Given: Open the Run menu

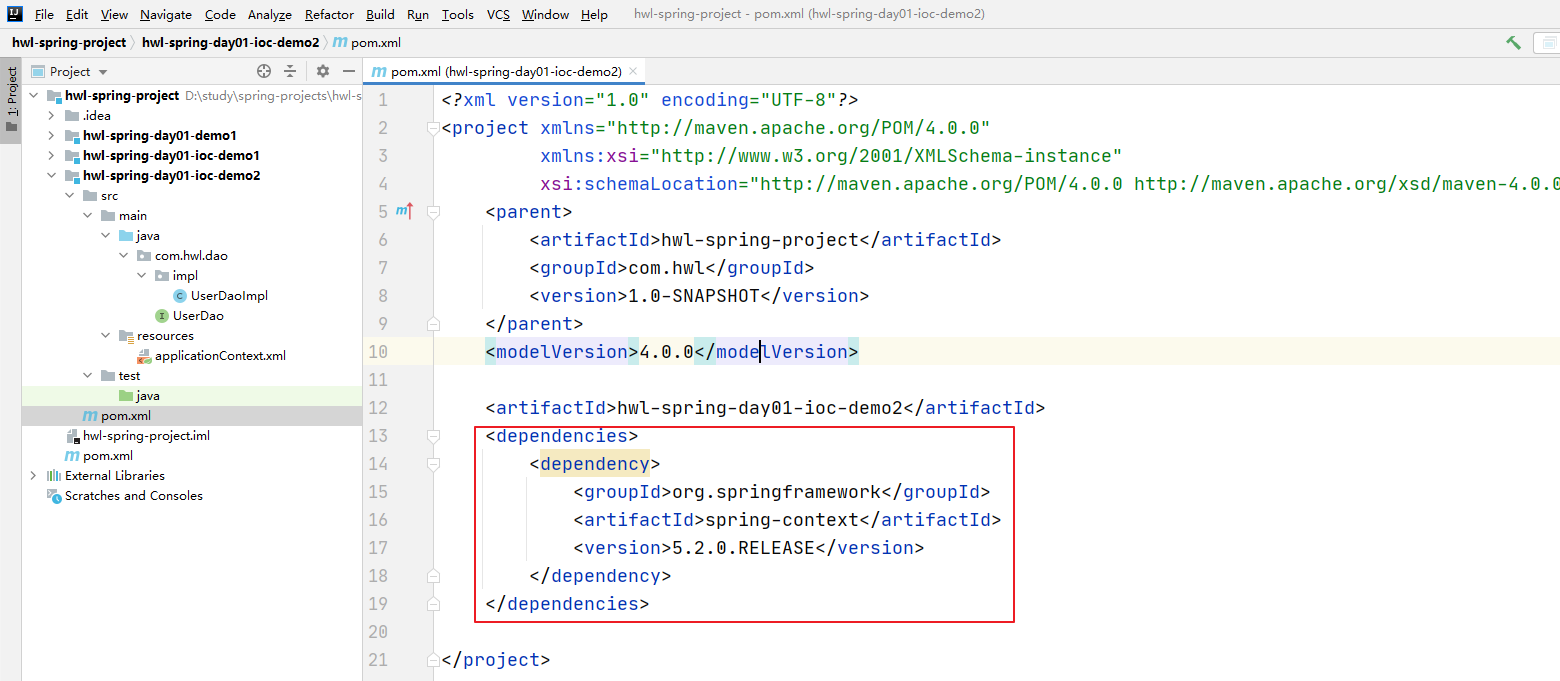Looking at the screenshot, I should click(418, 15).
